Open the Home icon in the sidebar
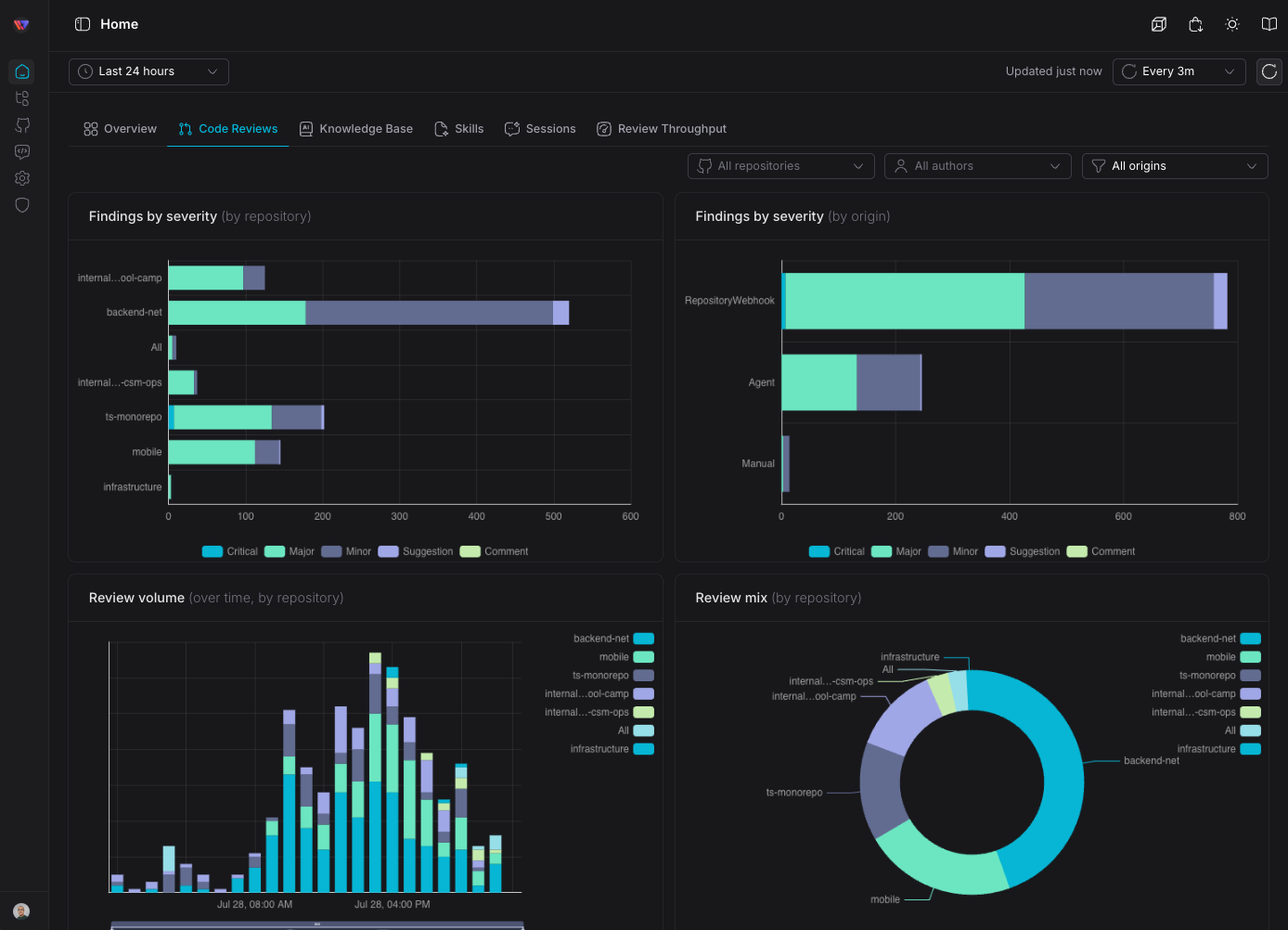The width and height of the screenshot is (1288, 930). click(x=22, y=71)
